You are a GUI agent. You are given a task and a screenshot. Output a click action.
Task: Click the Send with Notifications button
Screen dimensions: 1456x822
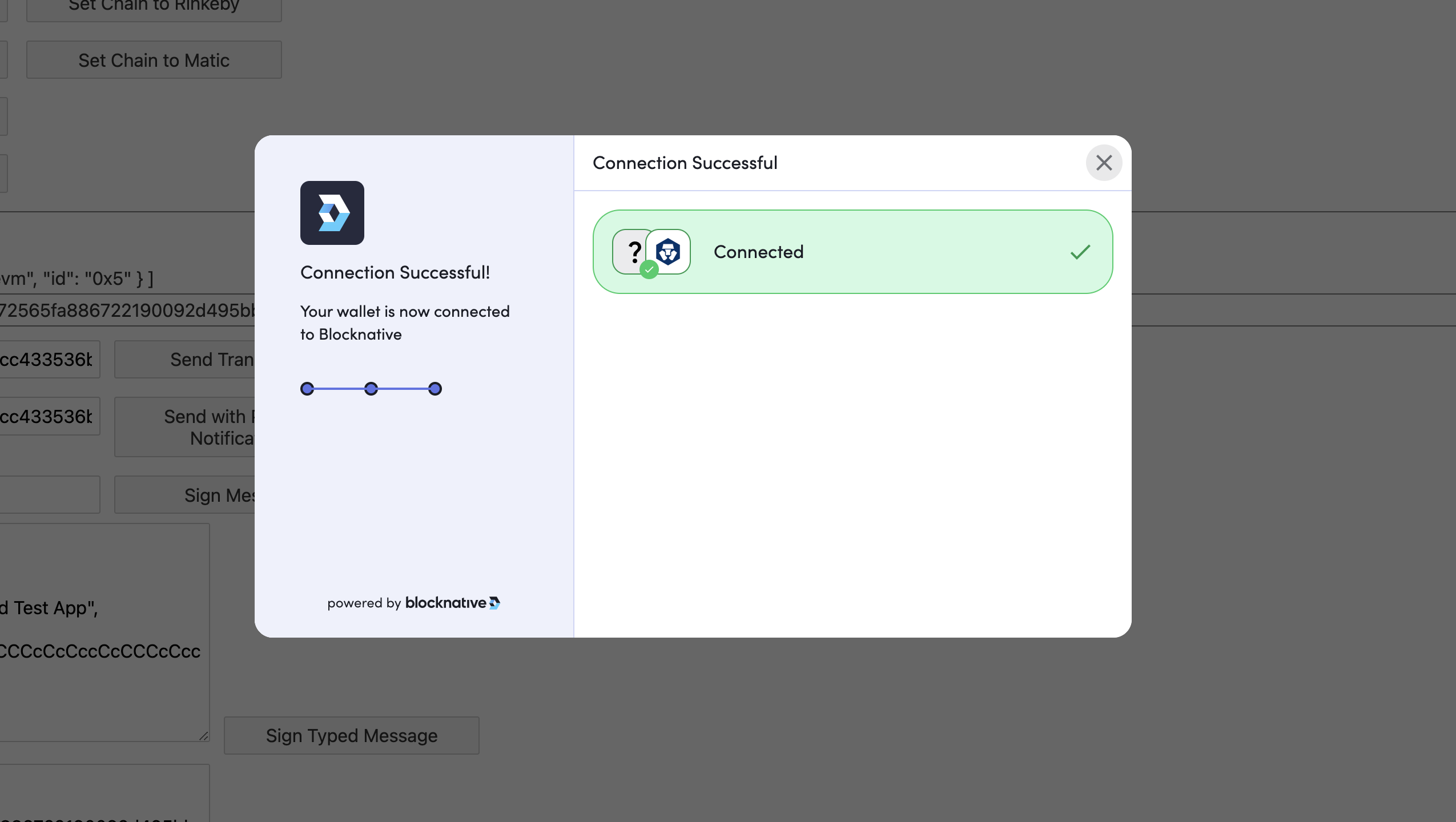click(185, 427)
